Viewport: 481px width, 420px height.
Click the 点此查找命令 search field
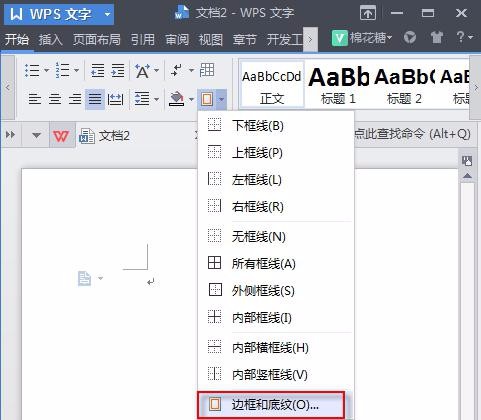(412, 134)
